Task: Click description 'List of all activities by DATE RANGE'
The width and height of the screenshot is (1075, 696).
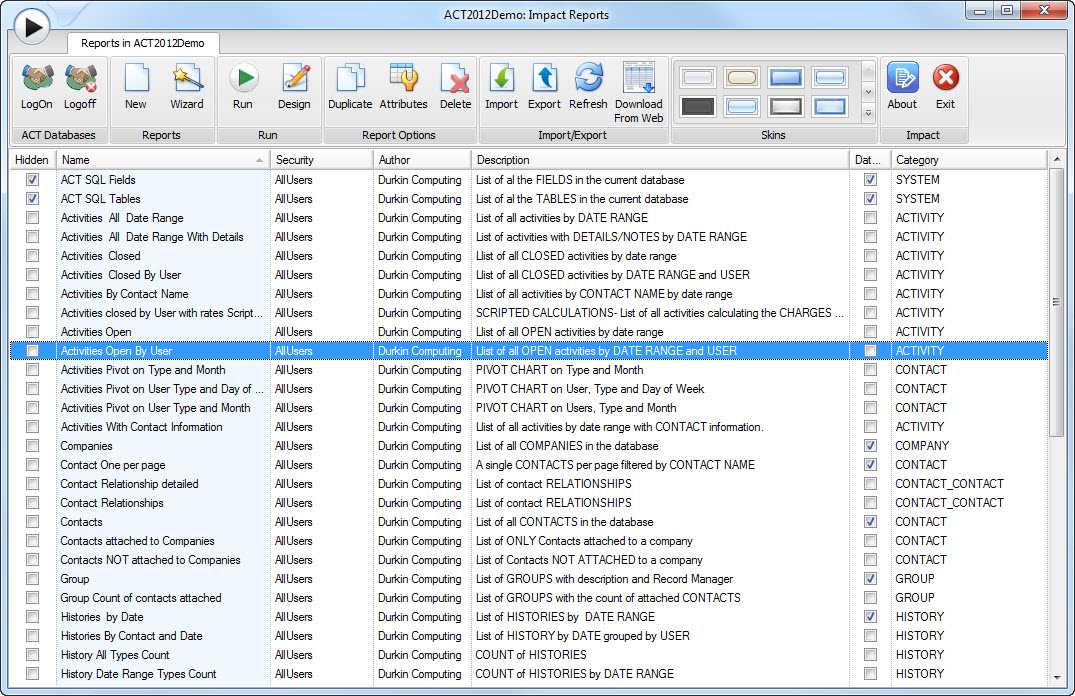Action: coord(561,218)
